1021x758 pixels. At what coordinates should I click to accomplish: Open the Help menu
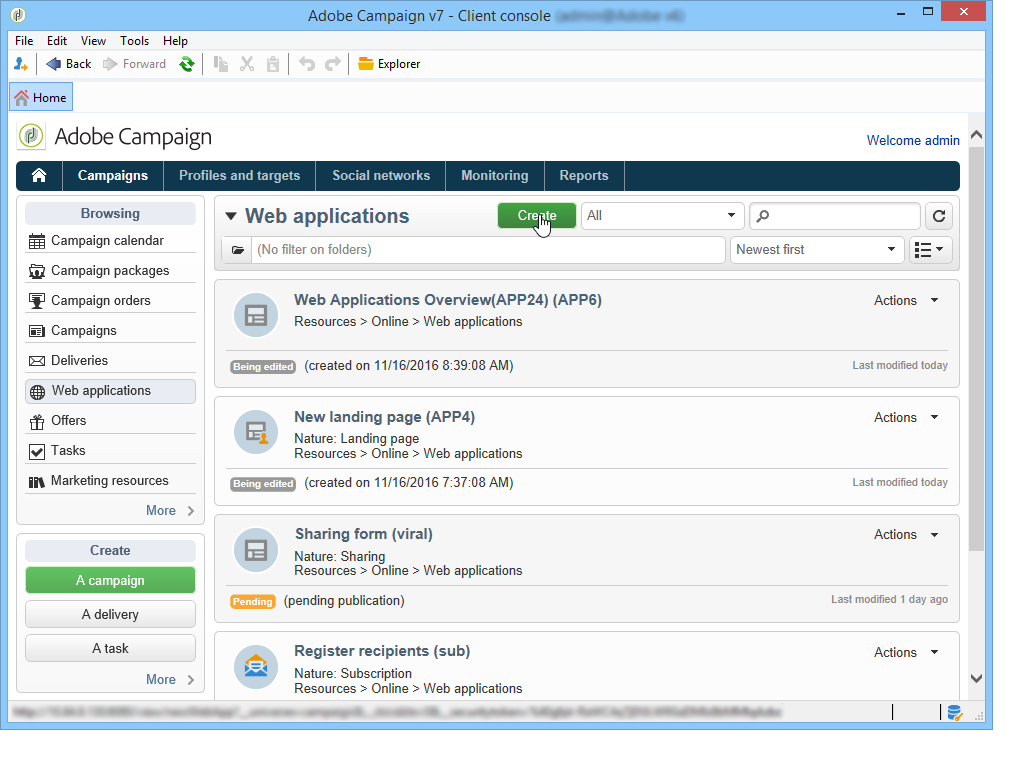[175, 40]
